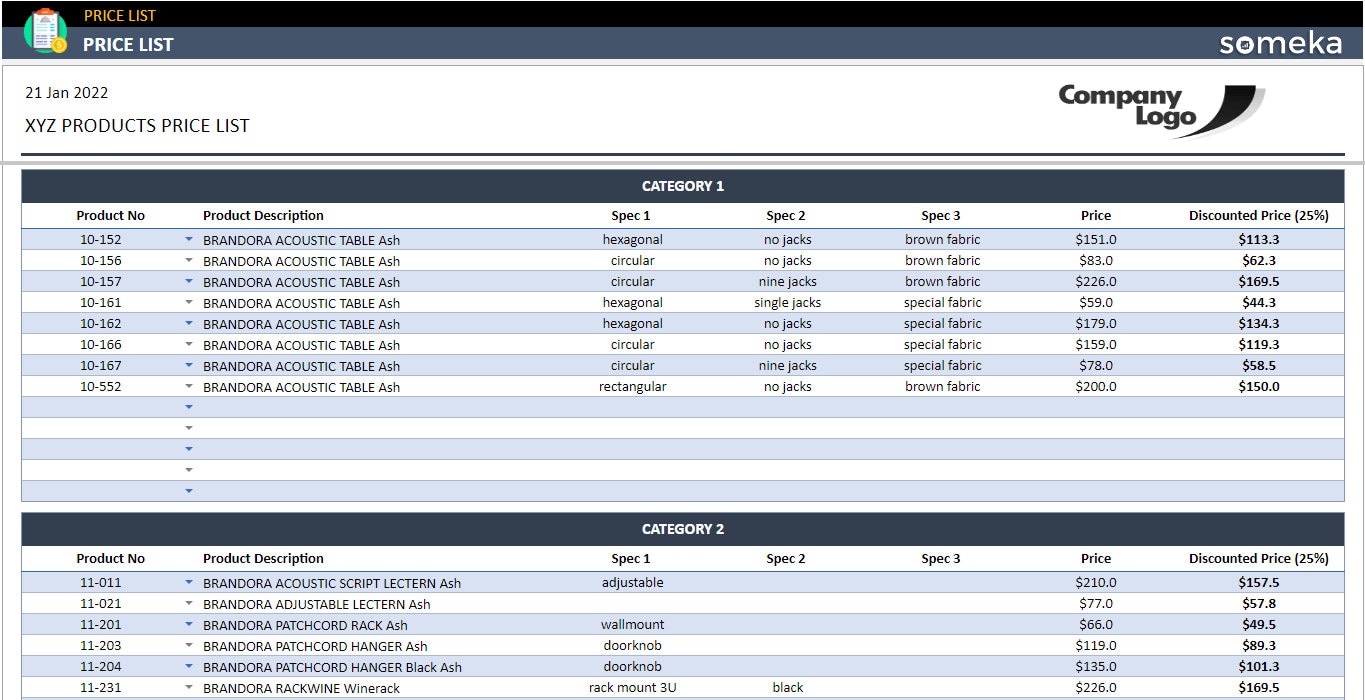Open the product dropdown for item 10-552

pos(189,386)
